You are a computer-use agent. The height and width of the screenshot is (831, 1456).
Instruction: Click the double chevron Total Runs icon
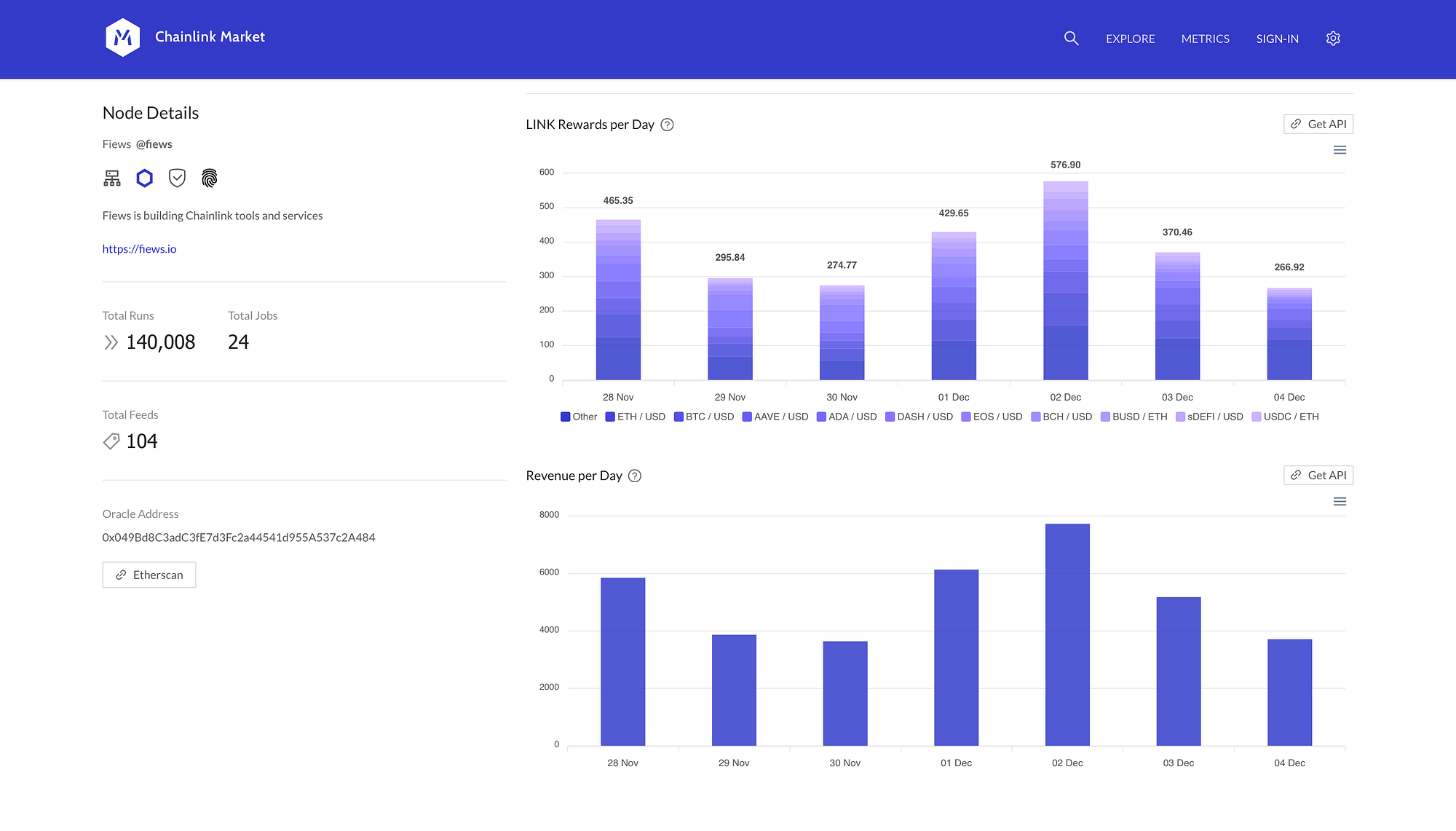click(111, 342)
